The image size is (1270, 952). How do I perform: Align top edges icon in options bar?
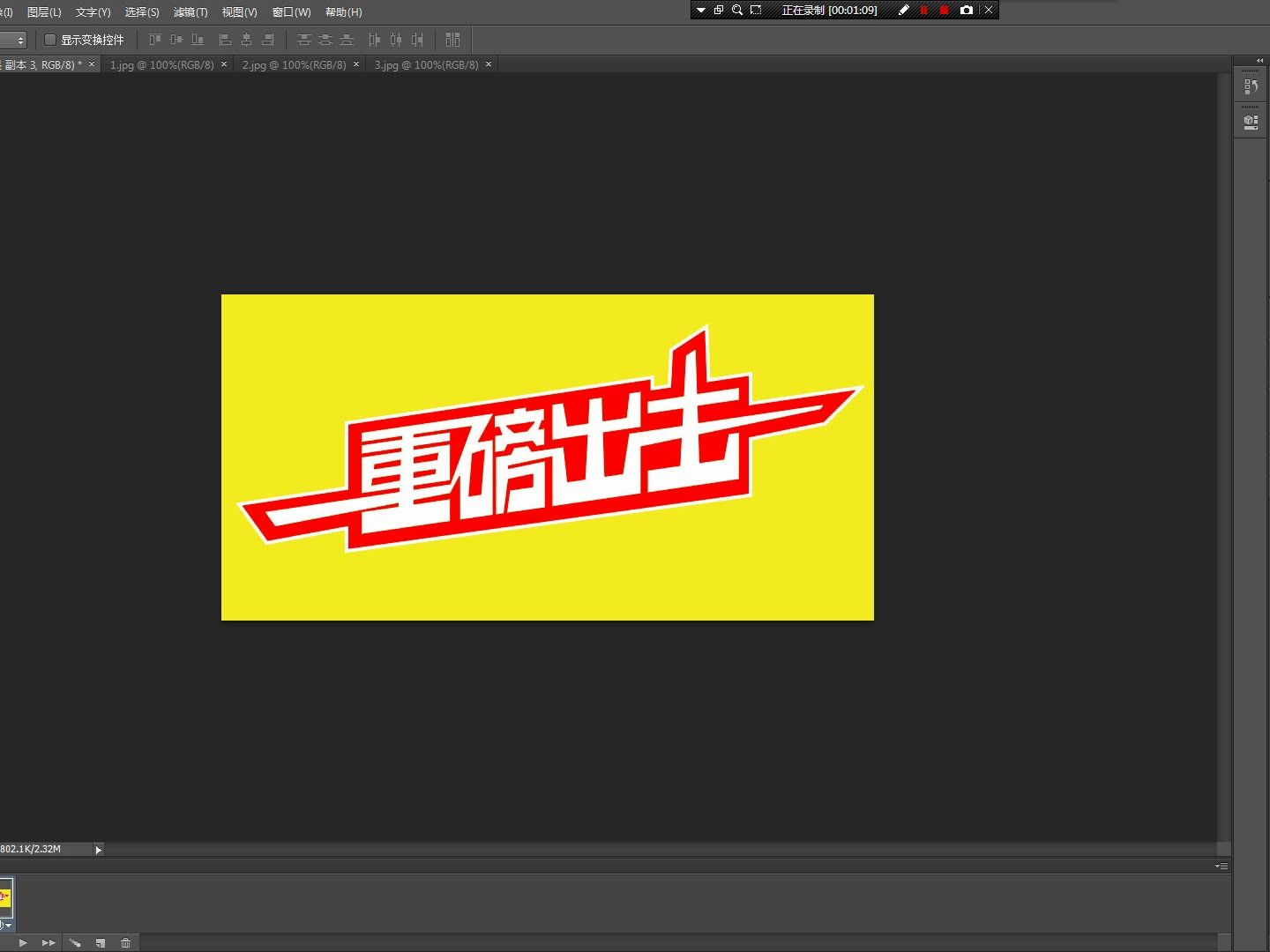[x=155, y=40]
